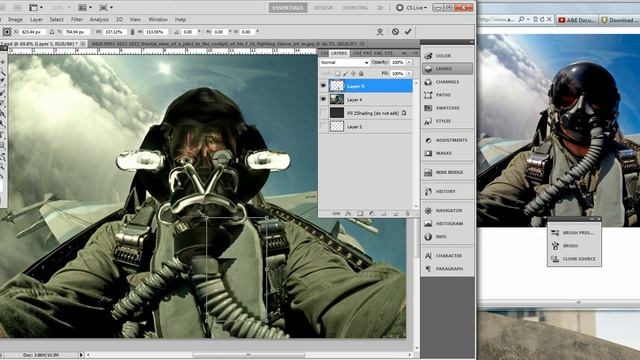Image resolution: width=640 pixels, height=360 pixels.
Task: Add a layer mask from the Layers panel bottom
Action: [x=360, y=213]
